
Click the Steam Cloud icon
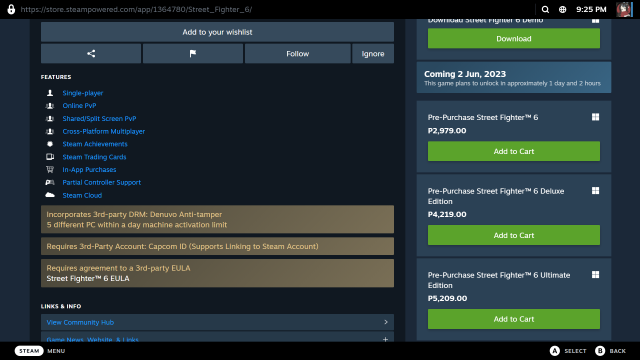point(50,195)
